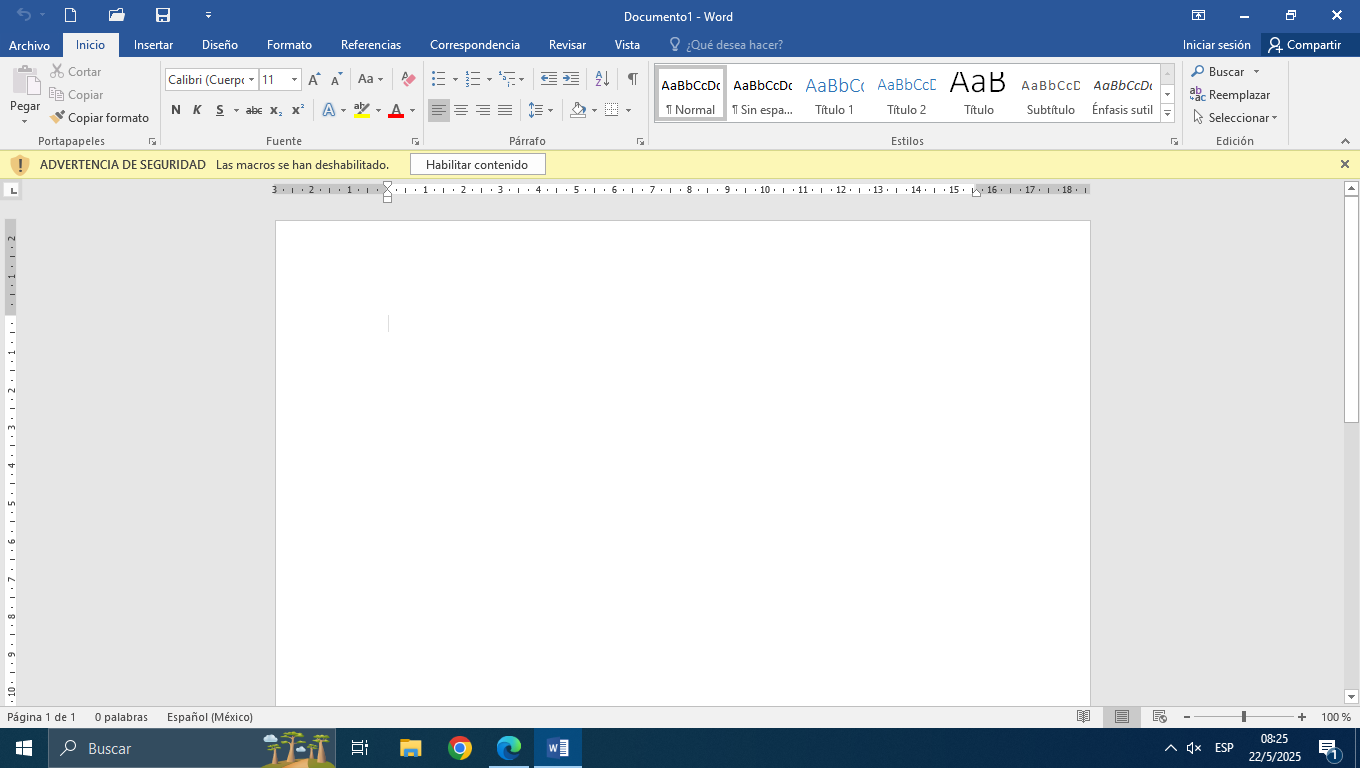
Task: Switch to Read Mode view in status bar
Action: pos(1083,717)
